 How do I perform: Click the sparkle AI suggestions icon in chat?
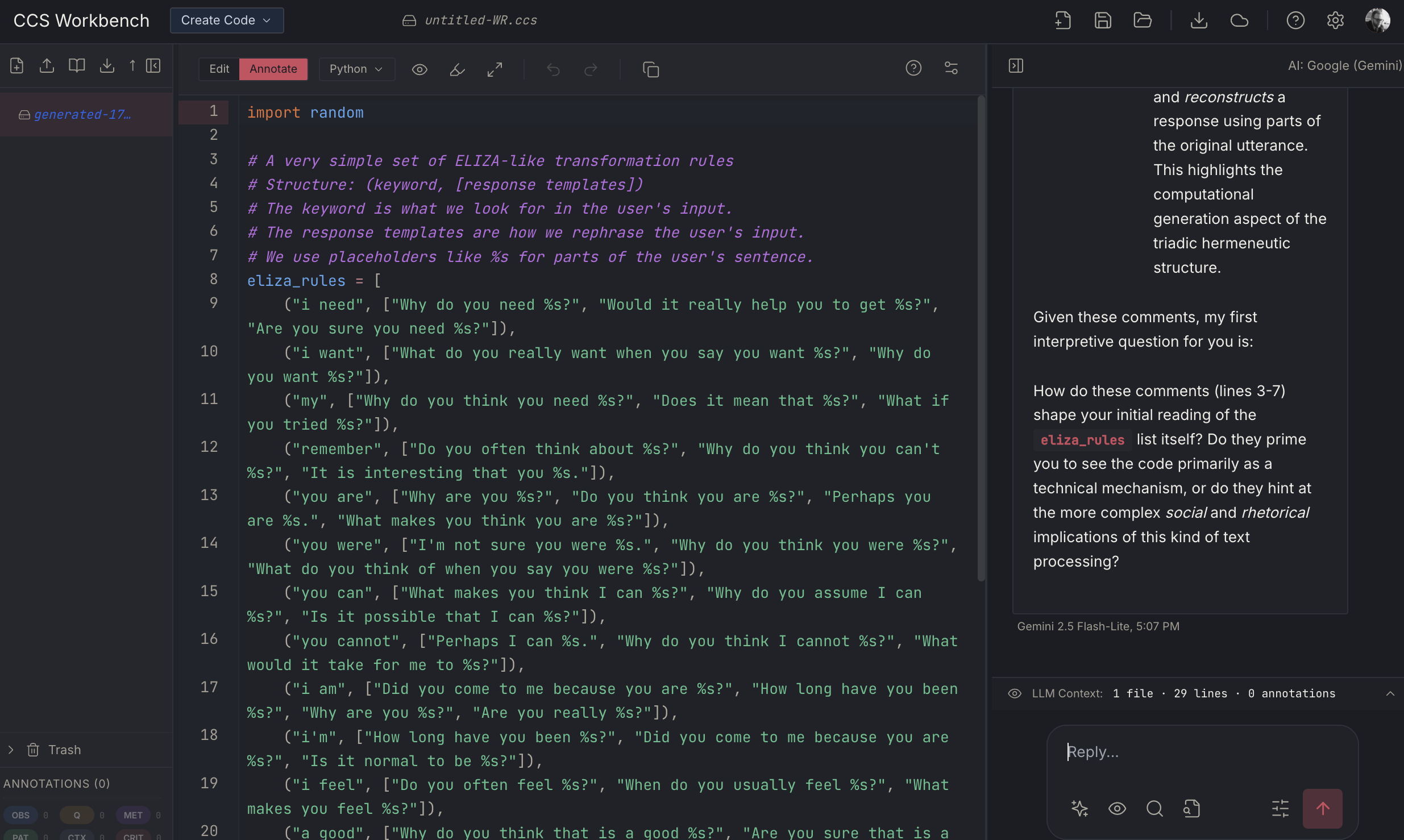1079,808
